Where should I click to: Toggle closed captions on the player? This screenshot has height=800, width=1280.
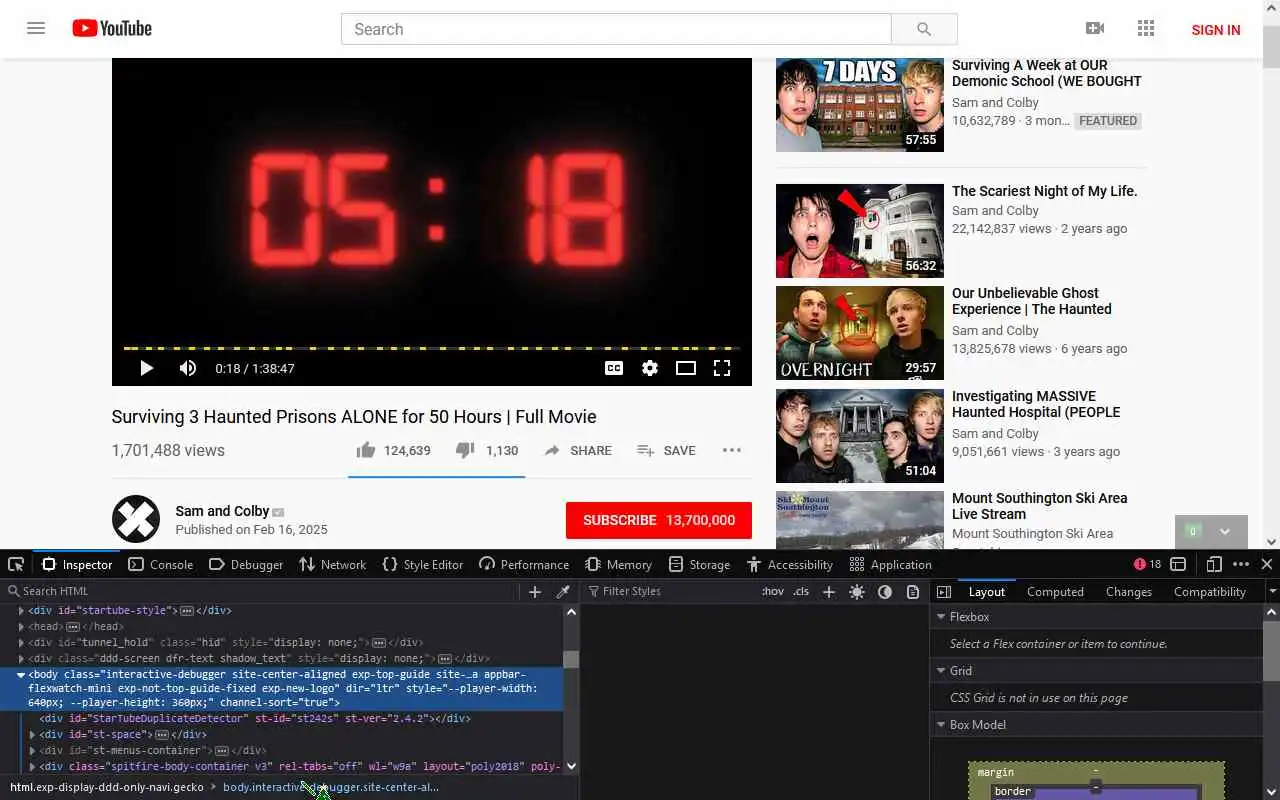point(614,368)
